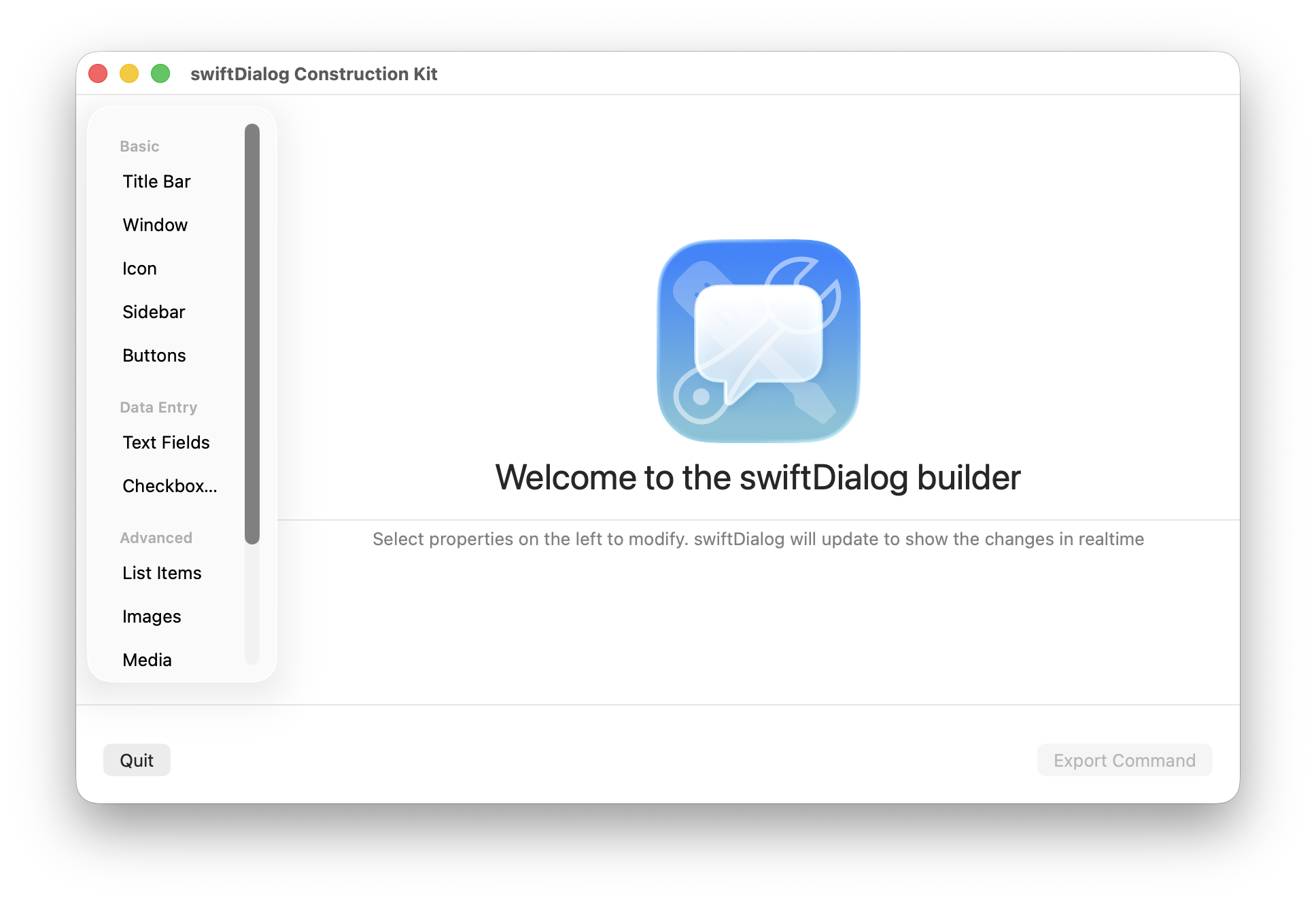Open the Media section

[x=147, y=660]
